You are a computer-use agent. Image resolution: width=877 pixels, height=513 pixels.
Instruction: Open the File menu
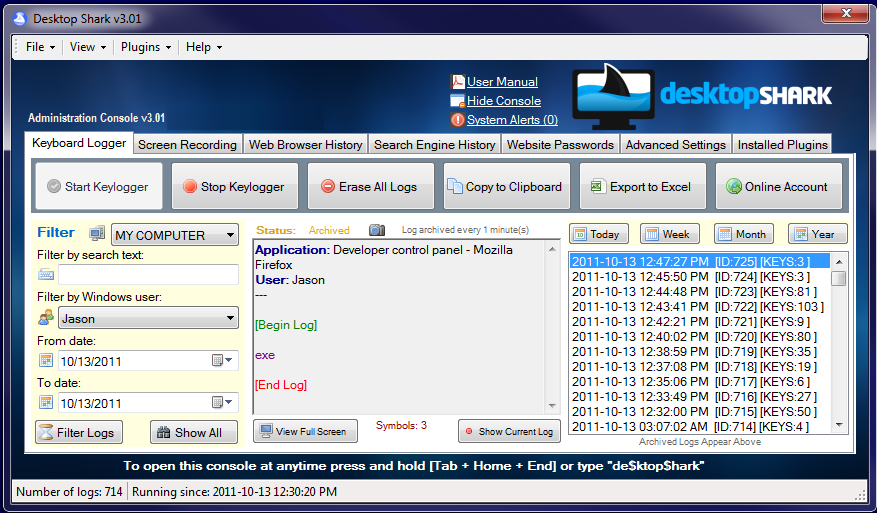40,47
